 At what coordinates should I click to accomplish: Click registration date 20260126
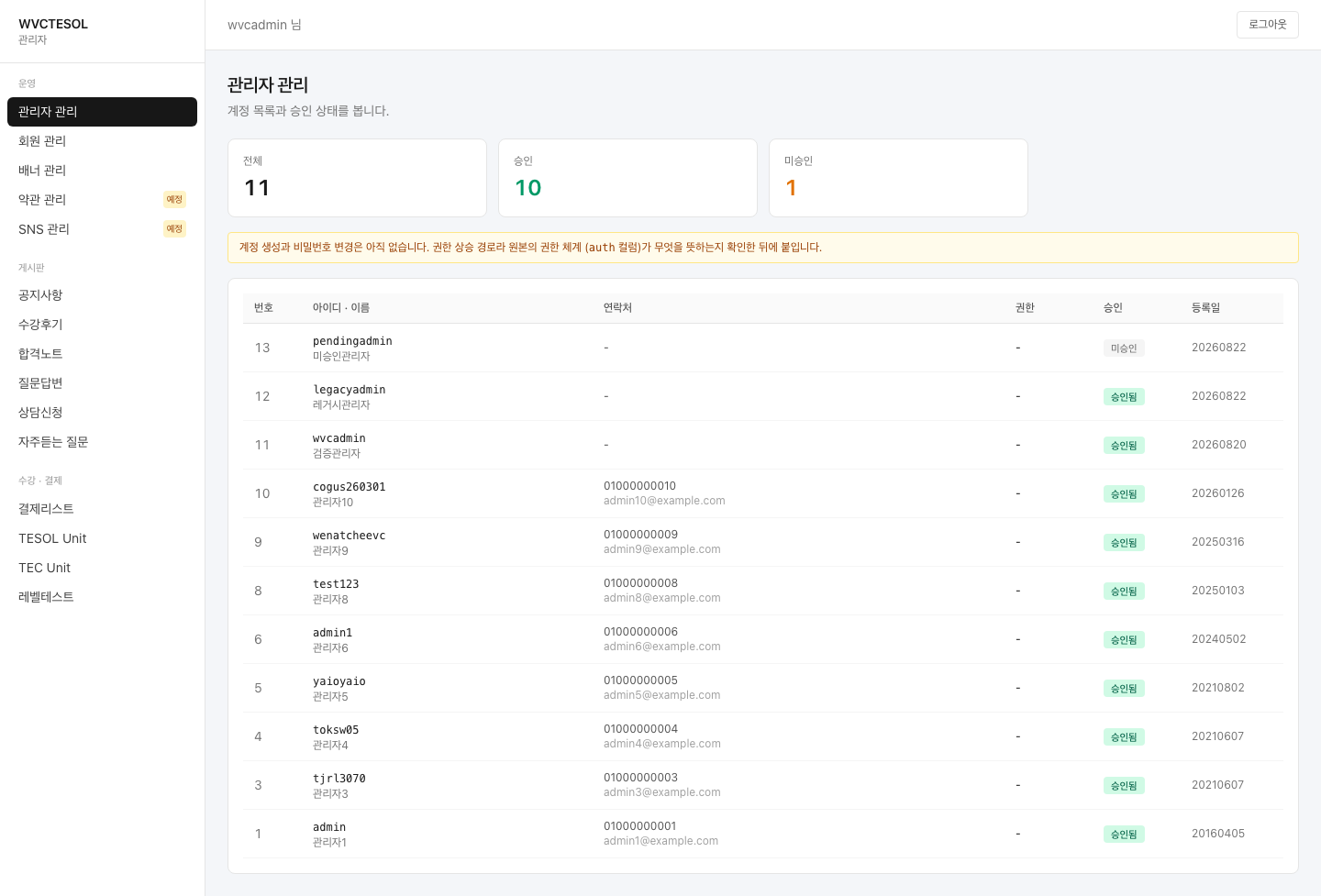click(1218, 493)
